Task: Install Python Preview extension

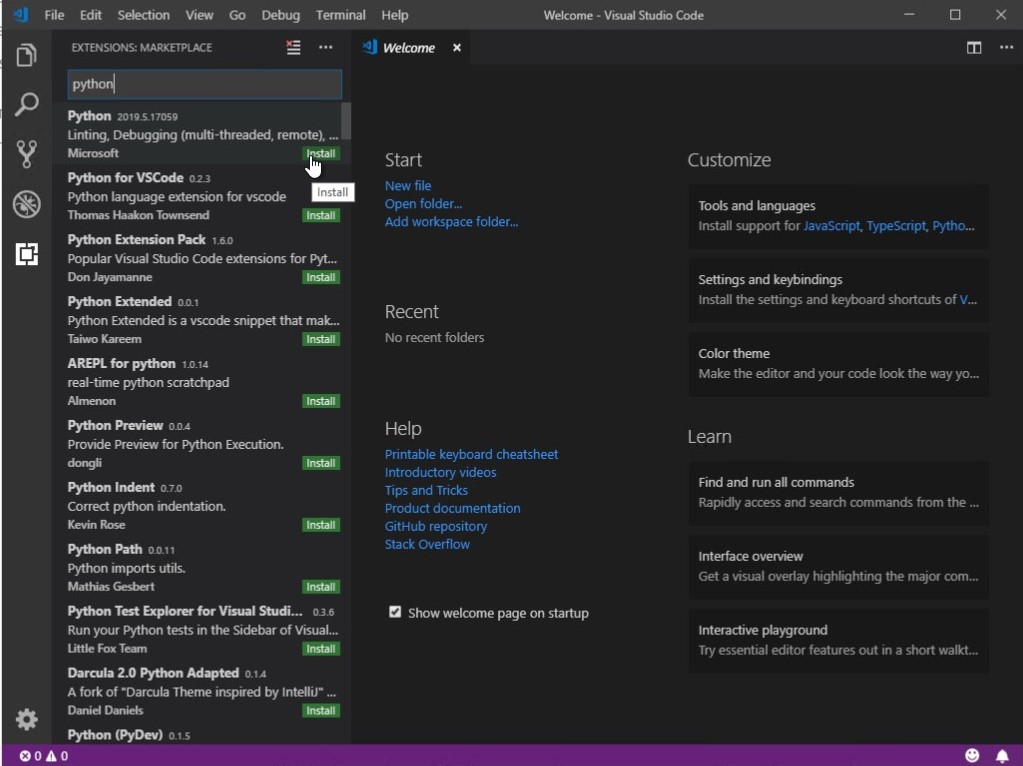Action: tap(321, 463)
